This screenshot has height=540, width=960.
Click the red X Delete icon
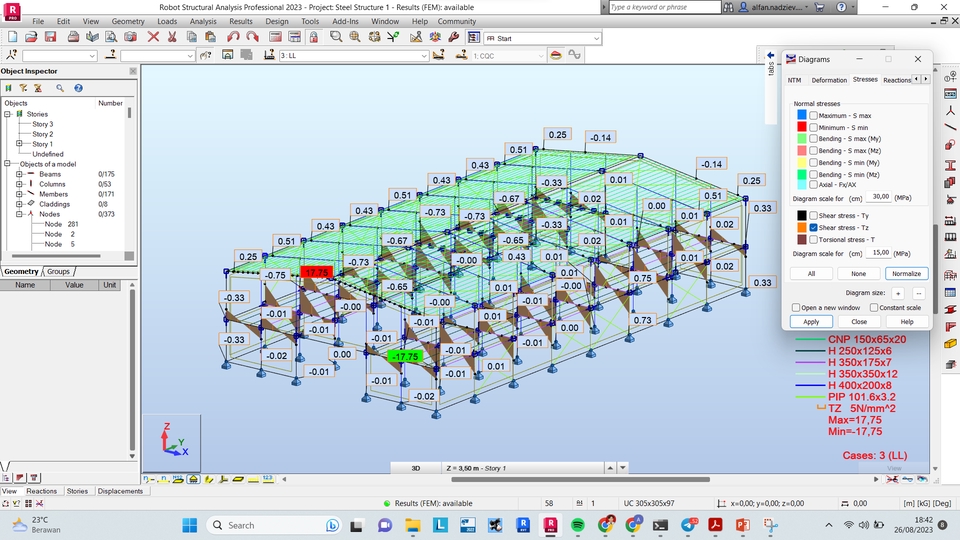(153, 37)
